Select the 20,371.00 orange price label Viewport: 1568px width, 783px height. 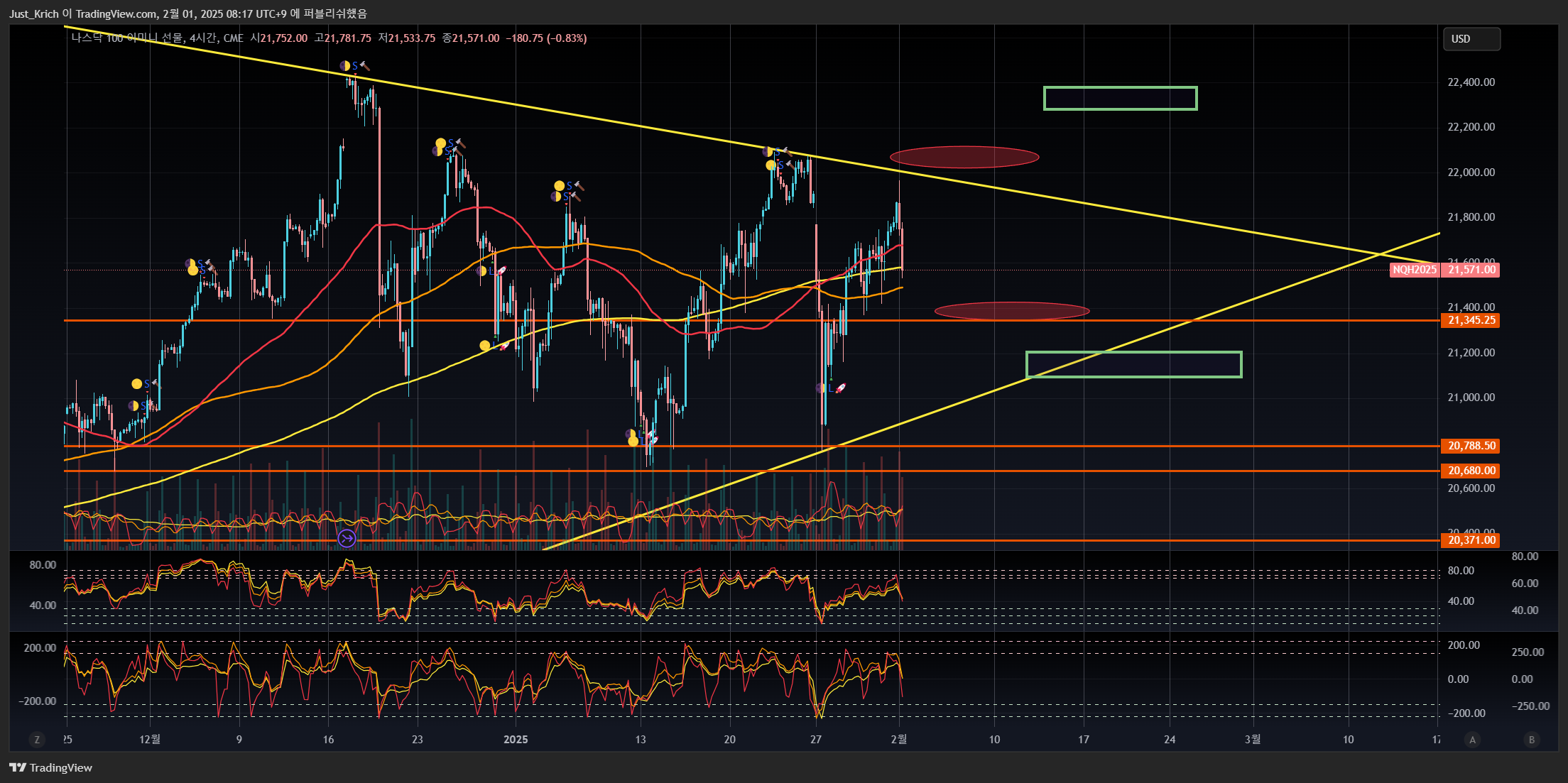(1471, 540)
